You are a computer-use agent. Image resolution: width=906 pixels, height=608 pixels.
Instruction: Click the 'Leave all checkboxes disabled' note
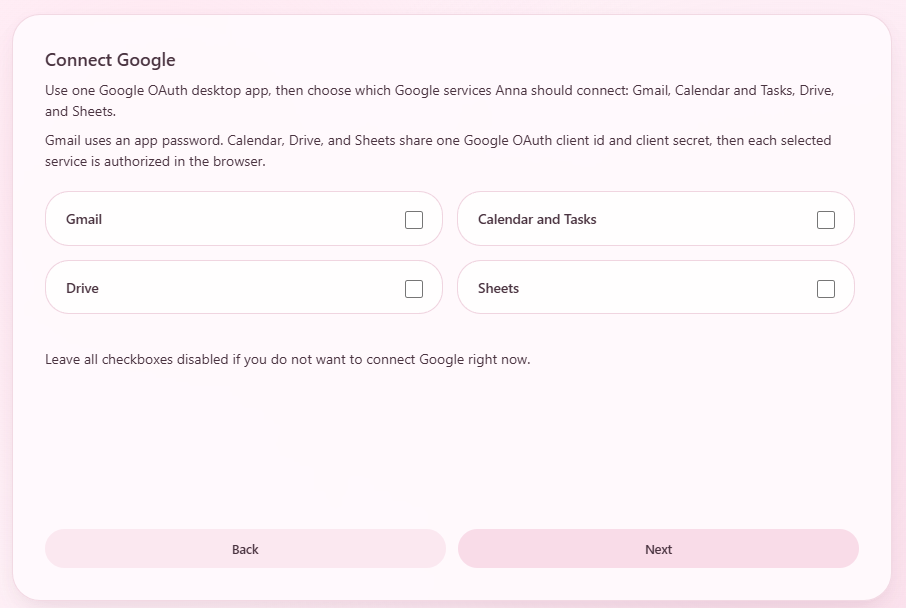pos(287,359)
